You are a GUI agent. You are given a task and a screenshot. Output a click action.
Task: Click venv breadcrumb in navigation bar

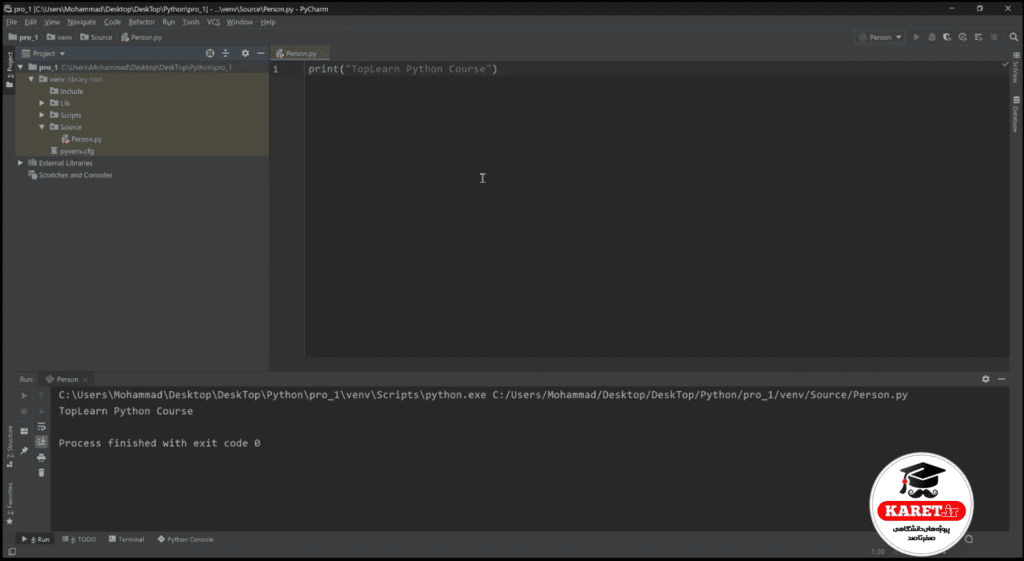tap(59, 37)
